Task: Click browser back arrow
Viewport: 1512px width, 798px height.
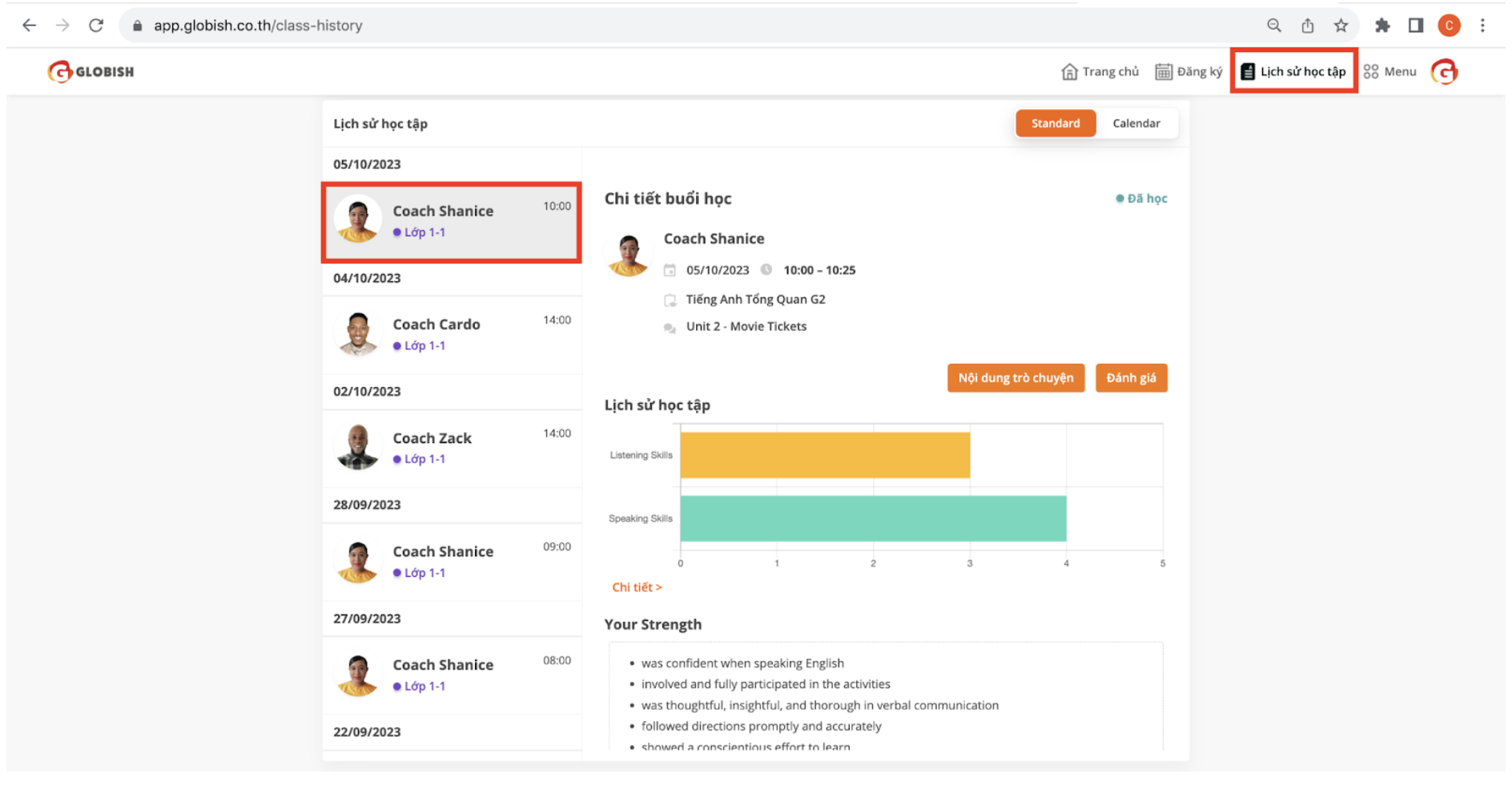Action: [x=30, y=26]
